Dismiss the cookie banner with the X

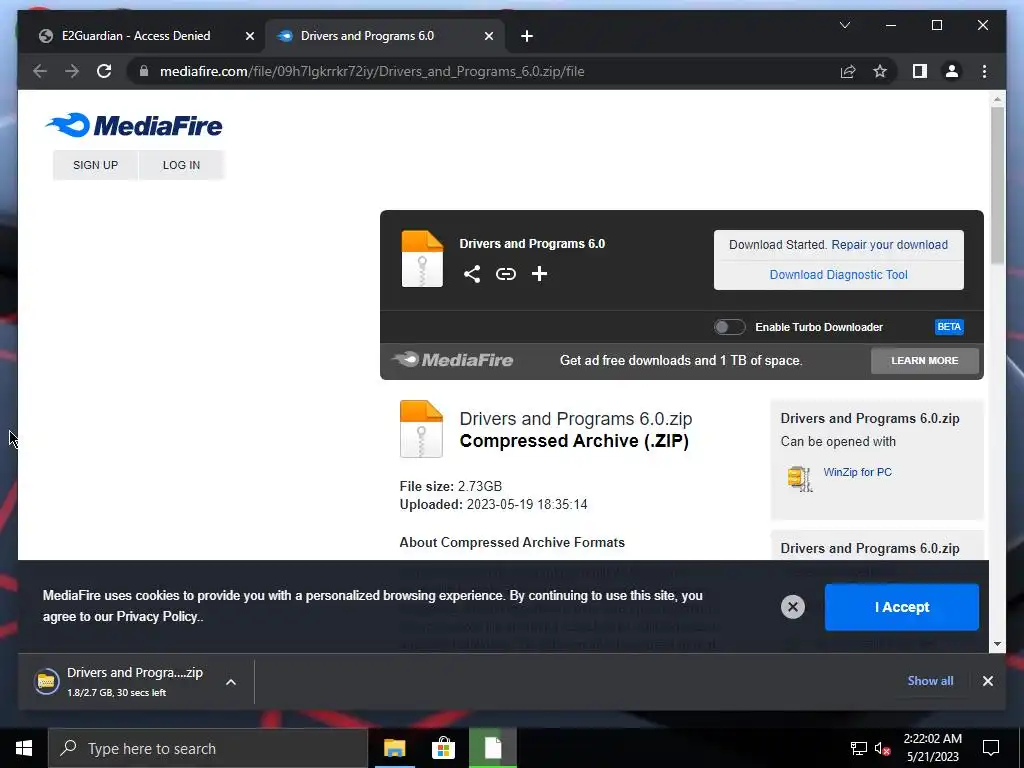[793, 607]
